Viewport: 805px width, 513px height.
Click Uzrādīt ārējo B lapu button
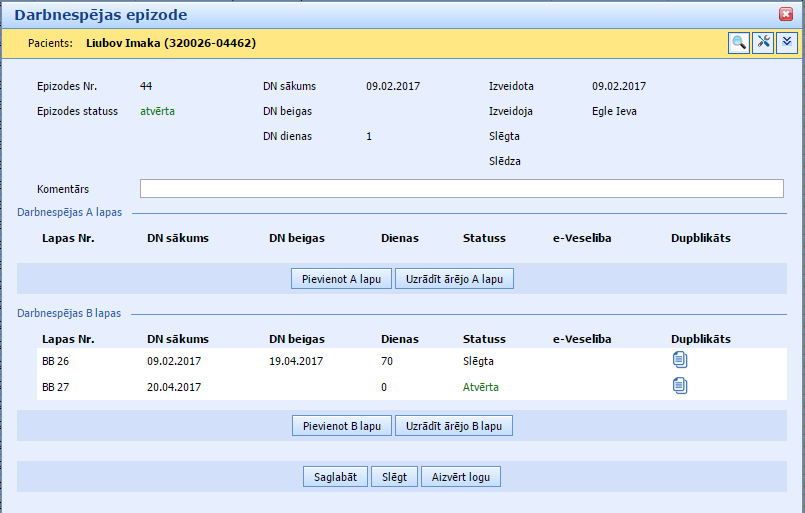click(454, 426)
